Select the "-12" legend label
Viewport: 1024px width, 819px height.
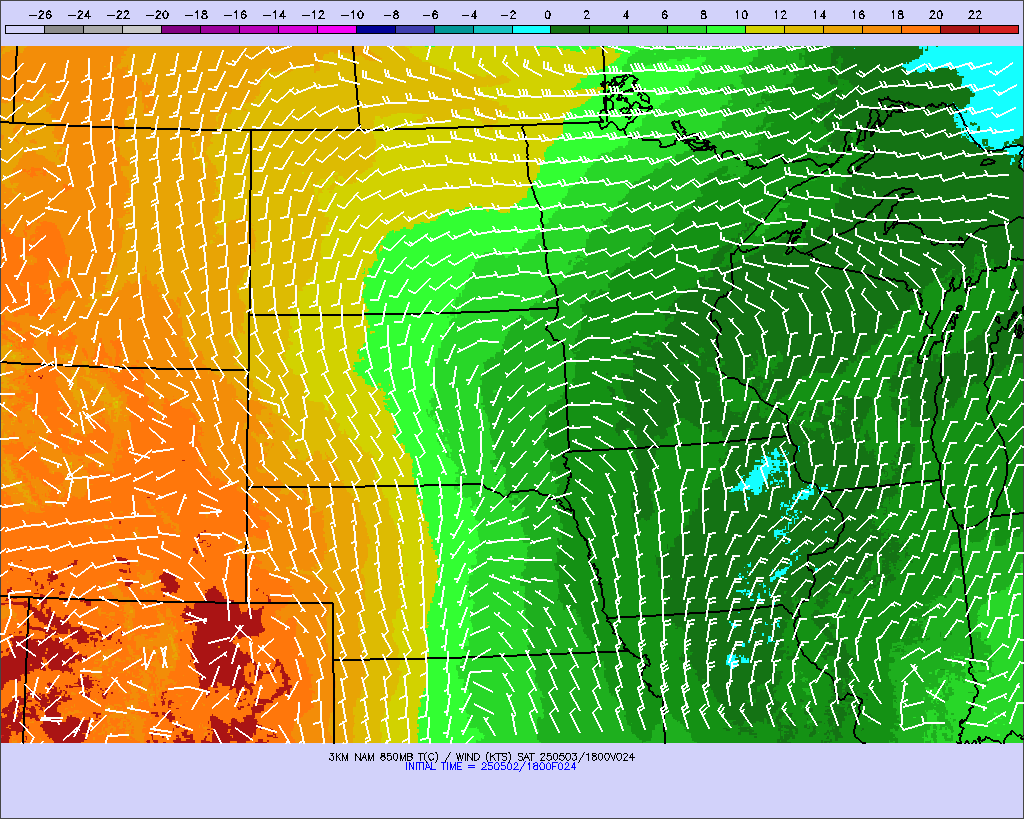pyautogui.click(x=313, y=14)
